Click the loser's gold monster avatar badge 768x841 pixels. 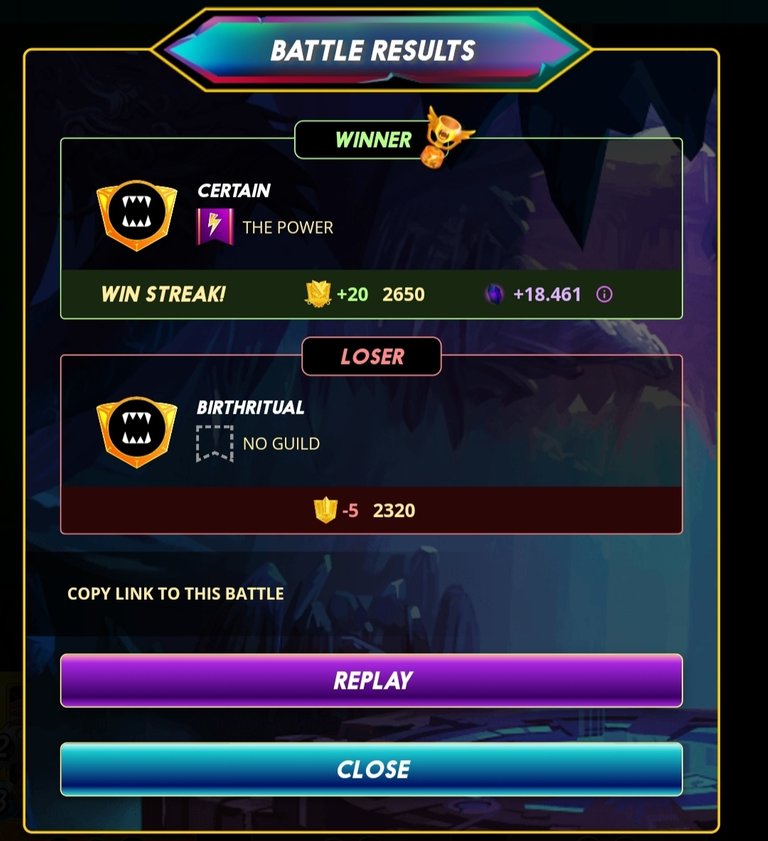tap(136, 432)
